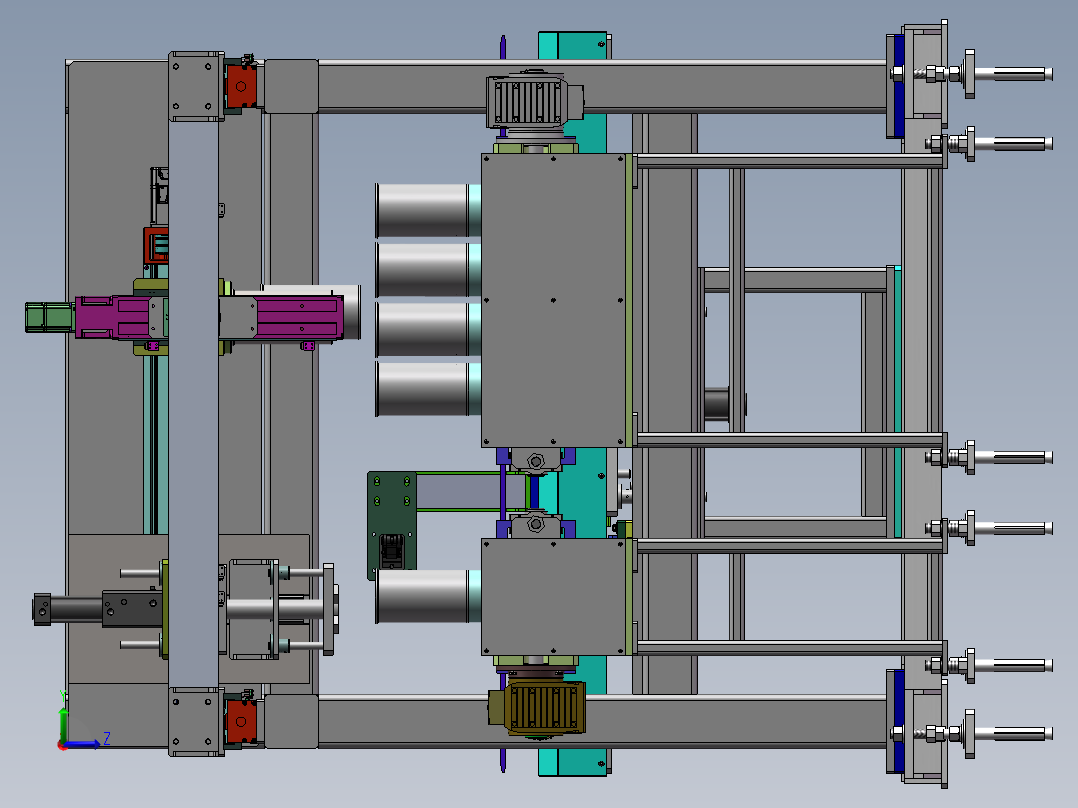
Task: Select the large upper gray cover plate
Action: click(x=553, y=301)
